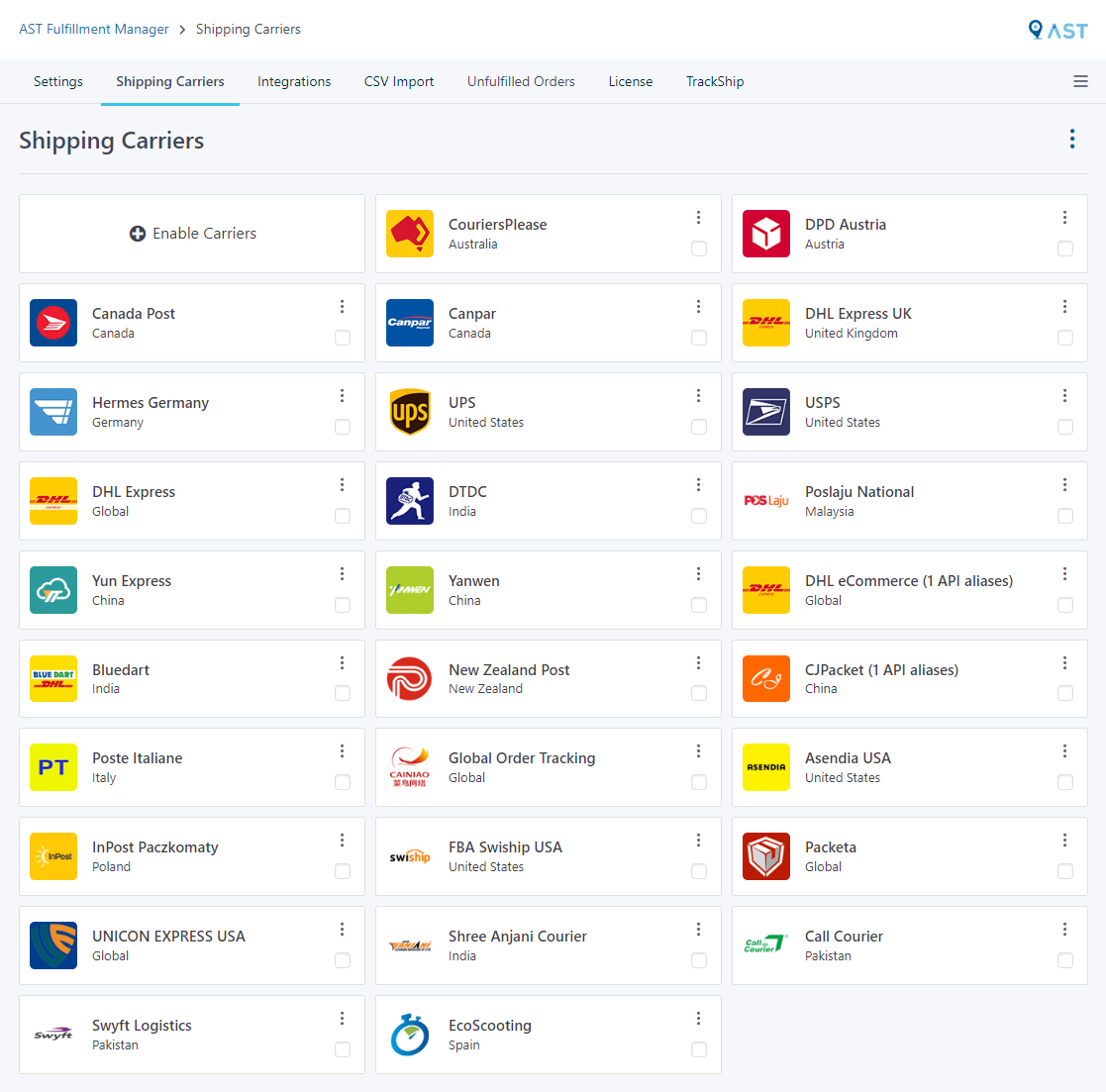This screenshot has width=1106, height=1092.
Task: Click the CouriersPlease Australia flag logo
Action: coord(409,233)
